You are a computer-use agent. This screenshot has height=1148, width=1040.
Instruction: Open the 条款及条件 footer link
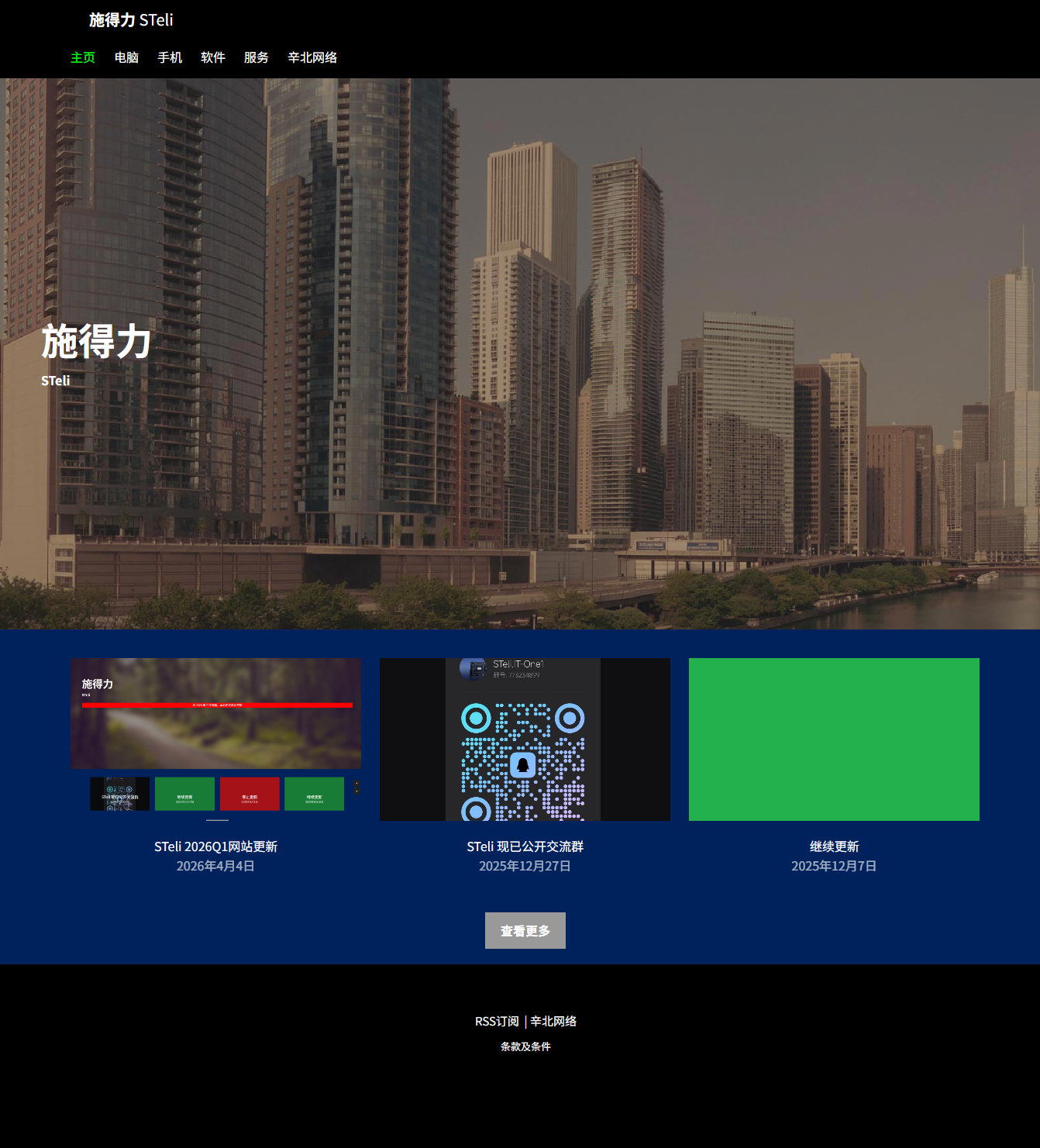tap(525, 1046)
